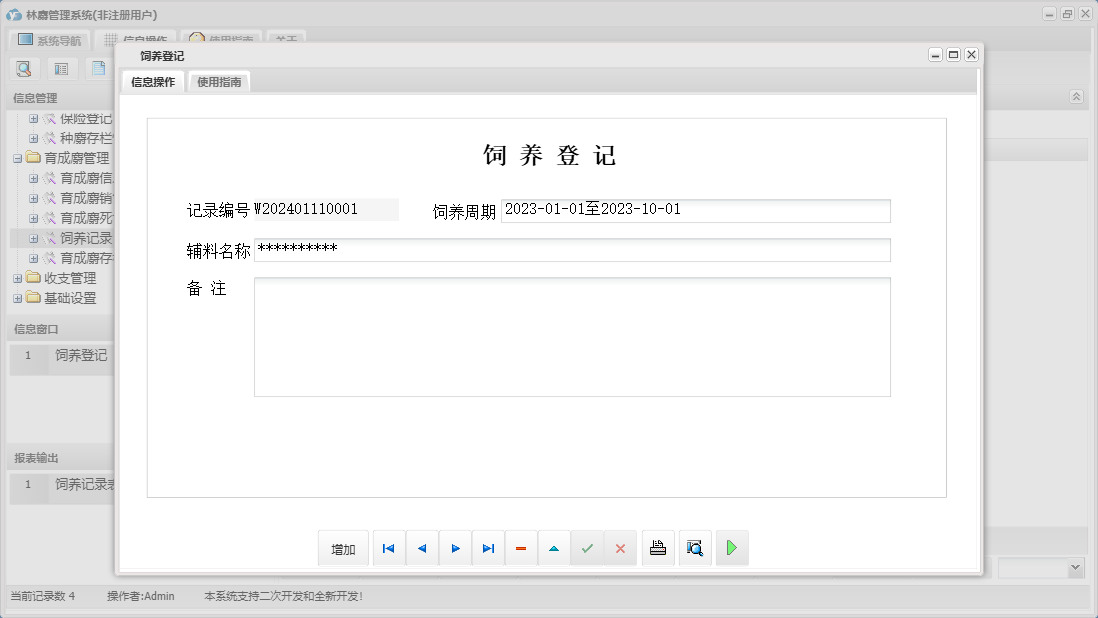Expand the 基础设置 folder node
1098x618 pixels.
tap(16, 297)
